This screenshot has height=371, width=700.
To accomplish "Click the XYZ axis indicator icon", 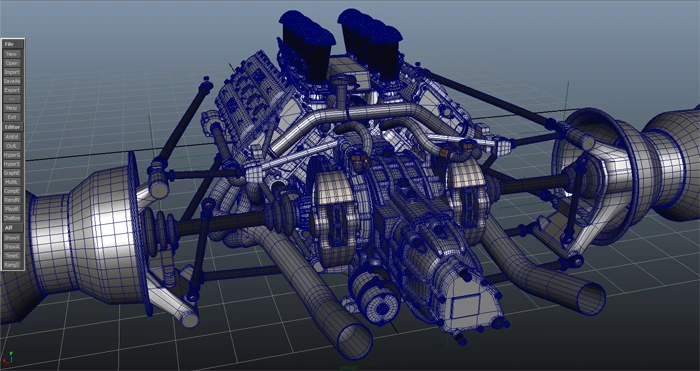I will (8, 358).
